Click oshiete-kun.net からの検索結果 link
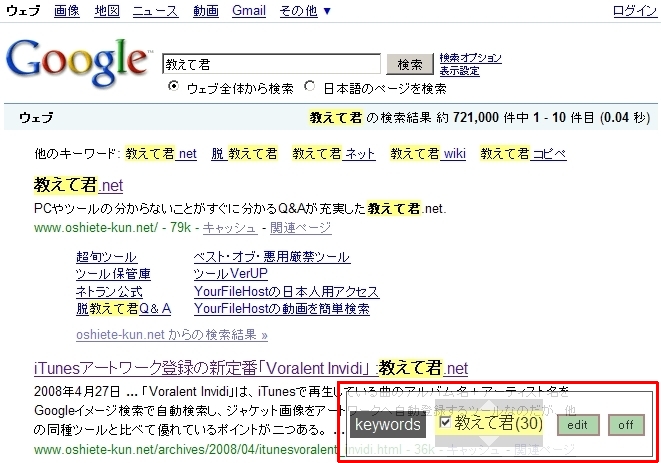661x463 pixels. coord(172,335)
